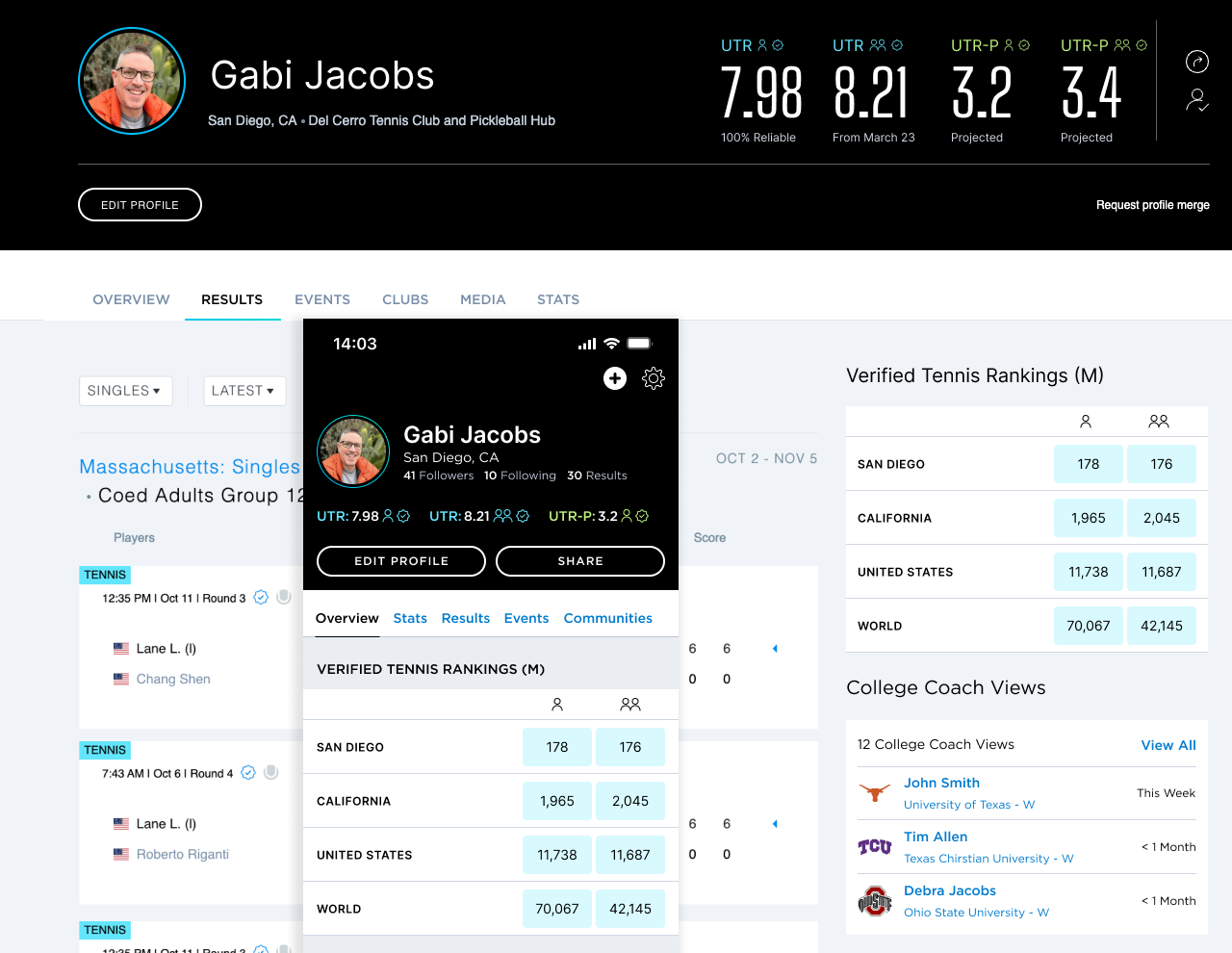Viewport: 1232px width, 953px height.
Task: Click EDIT PROFILE in the phone overlay
Action: [x=401, y=561]
